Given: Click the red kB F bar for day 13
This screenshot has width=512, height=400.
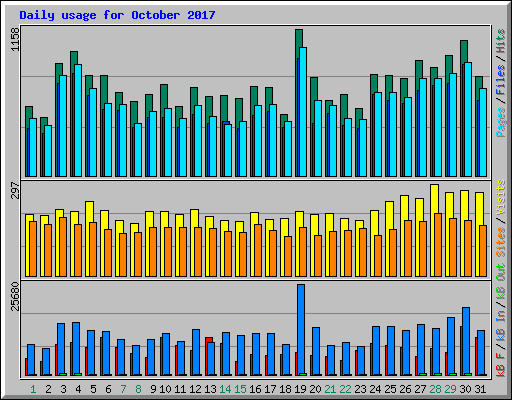Looking at the screenshot, I should (x=209, y=340).
